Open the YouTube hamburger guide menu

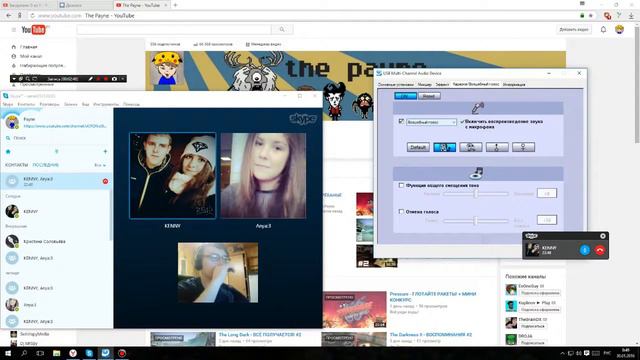13,30
